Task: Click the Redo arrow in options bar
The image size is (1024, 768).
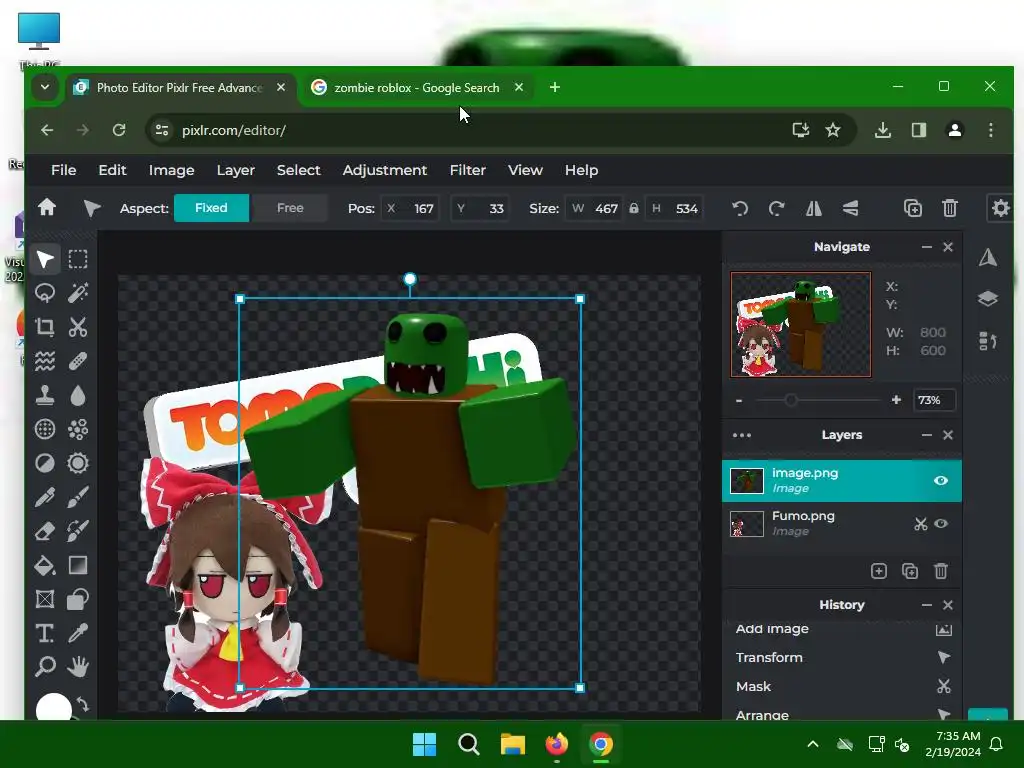Action: tap(776, 208)
